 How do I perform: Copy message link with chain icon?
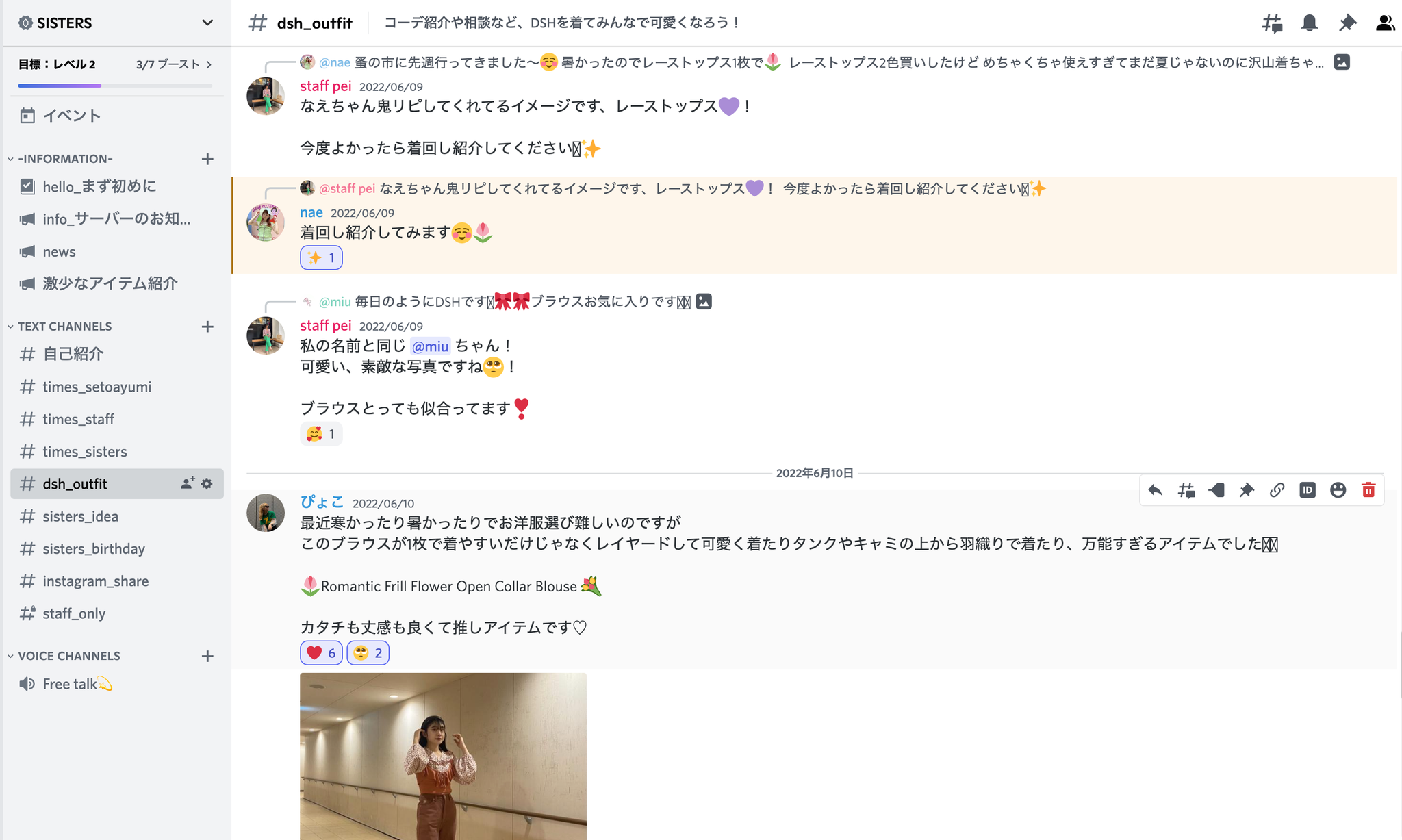tap(1277, 490)
